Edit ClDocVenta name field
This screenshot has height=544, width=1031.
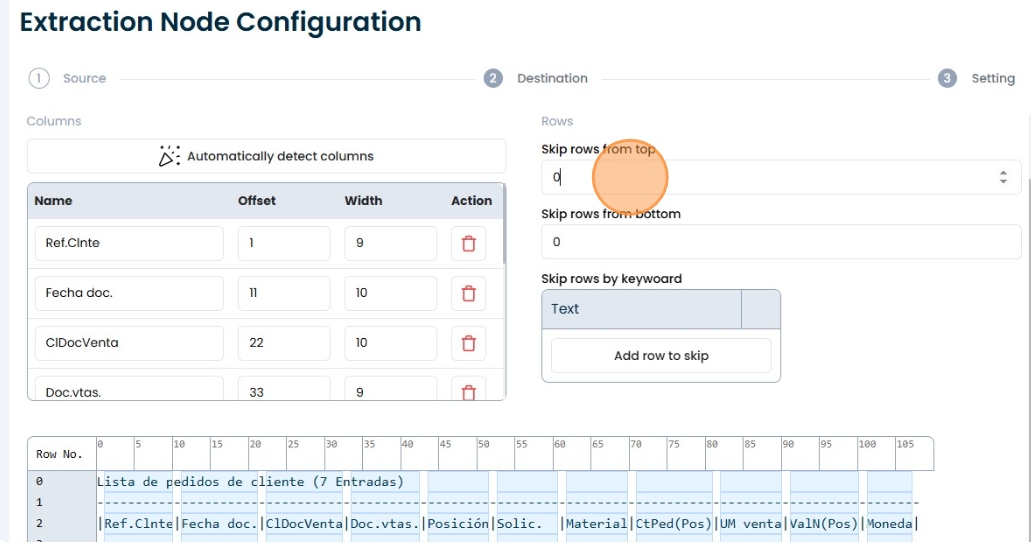(x=130, y=343)
